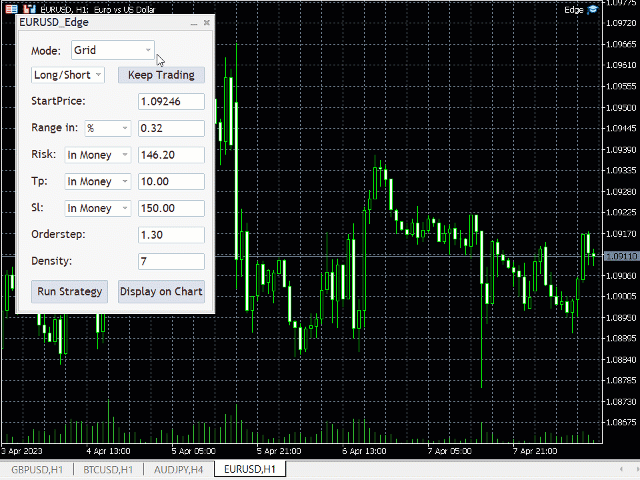Edit the Orderstep field 1.30
640x480 pixels.
point(171,235)
